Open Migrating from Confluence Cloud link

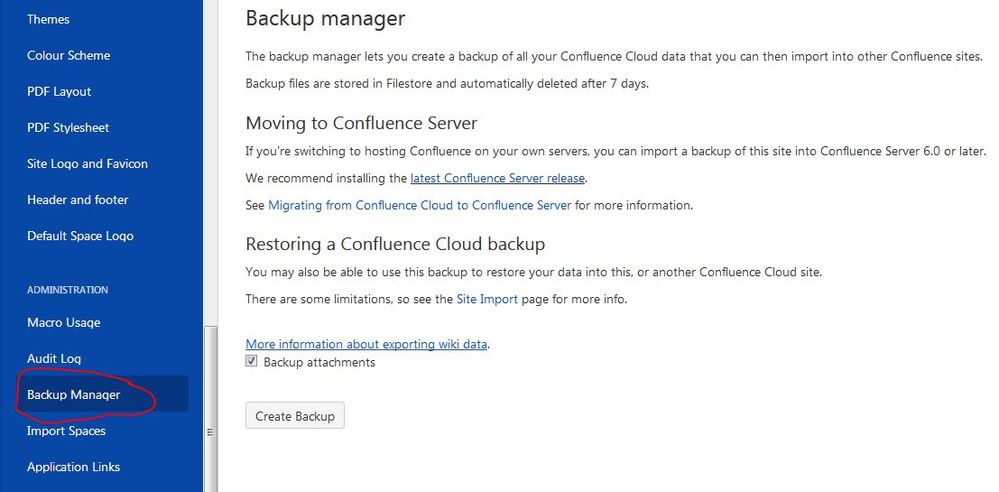pyautogui.click(x=420, y=205)
